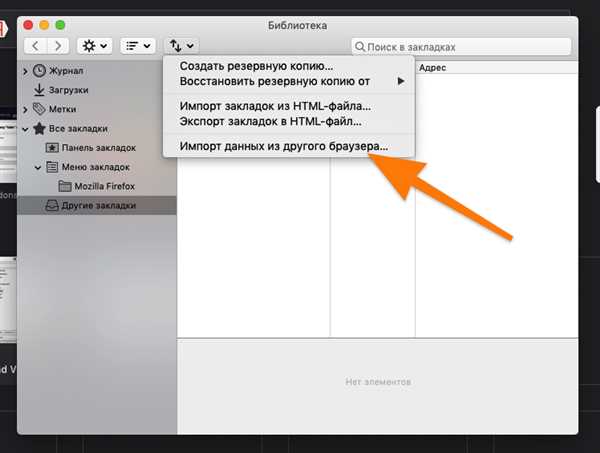The image size is (600, 453).
Task: Select the Метки label text
Action: (62, 109)
